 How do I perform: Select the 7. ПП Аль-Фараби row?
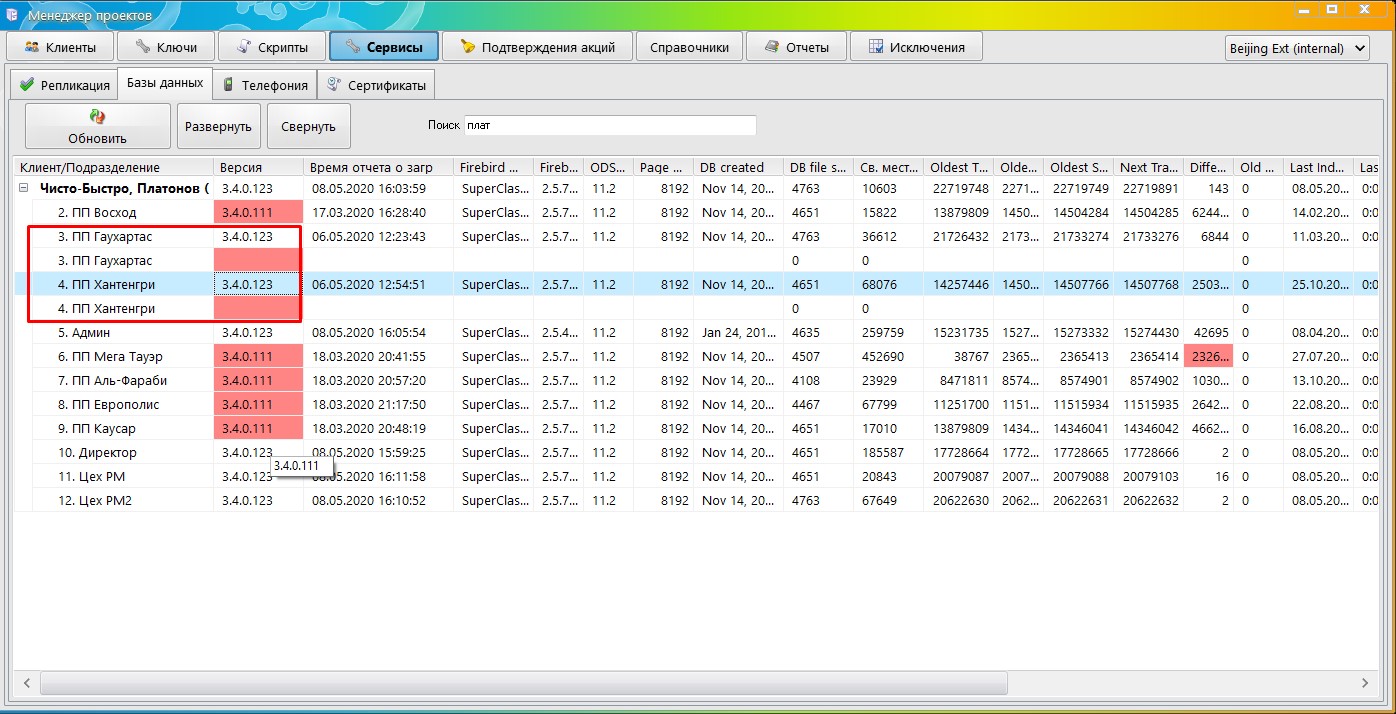pos(696,380)
